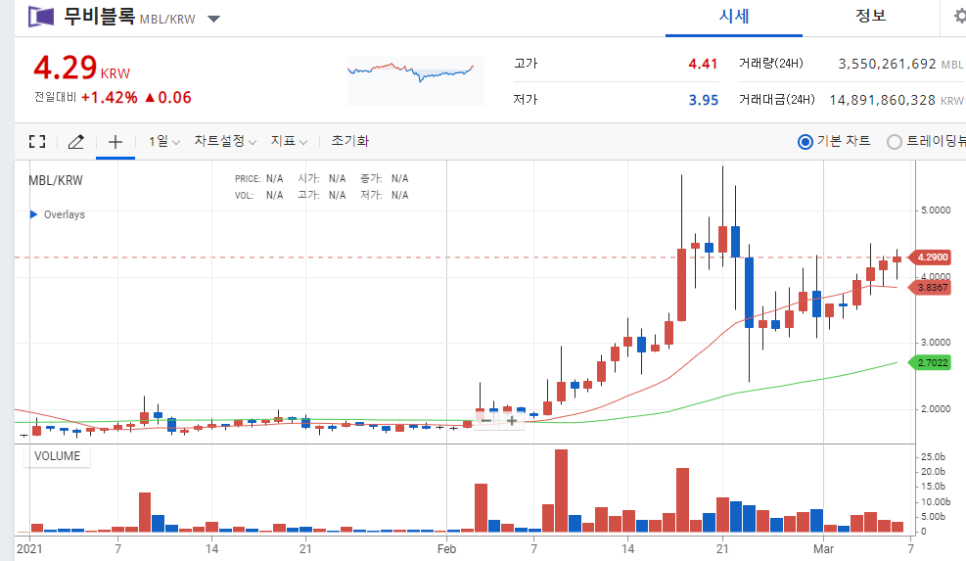This screenshot has width=966, height=561.
Task: Click the 2.7022 green average tag
Action: [931, 363]
